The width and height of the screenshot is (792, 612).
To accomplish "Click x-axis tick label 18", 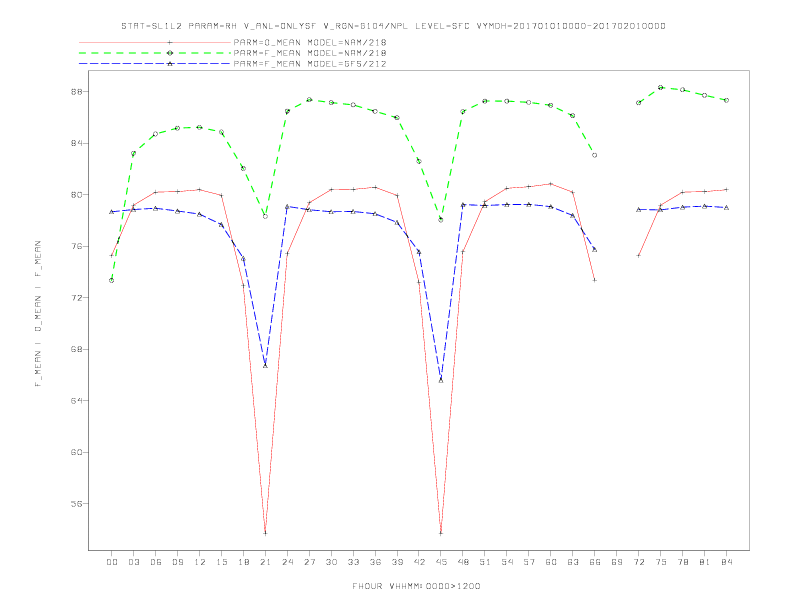I will pyautogui.click(x=243, y=562).
